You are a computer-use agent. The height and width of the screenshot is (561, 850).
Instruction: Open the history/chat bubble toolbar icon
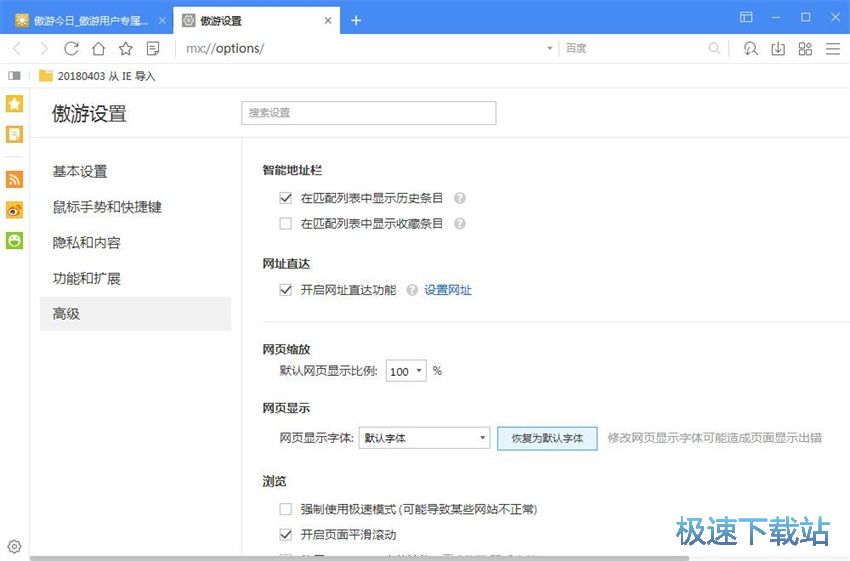pyautogui.click(x=751, y=49)
